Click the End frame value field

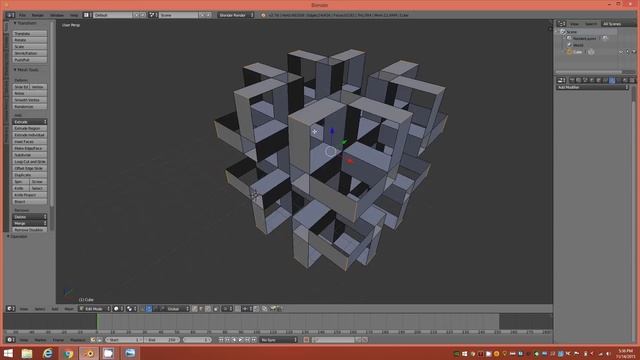162,340
